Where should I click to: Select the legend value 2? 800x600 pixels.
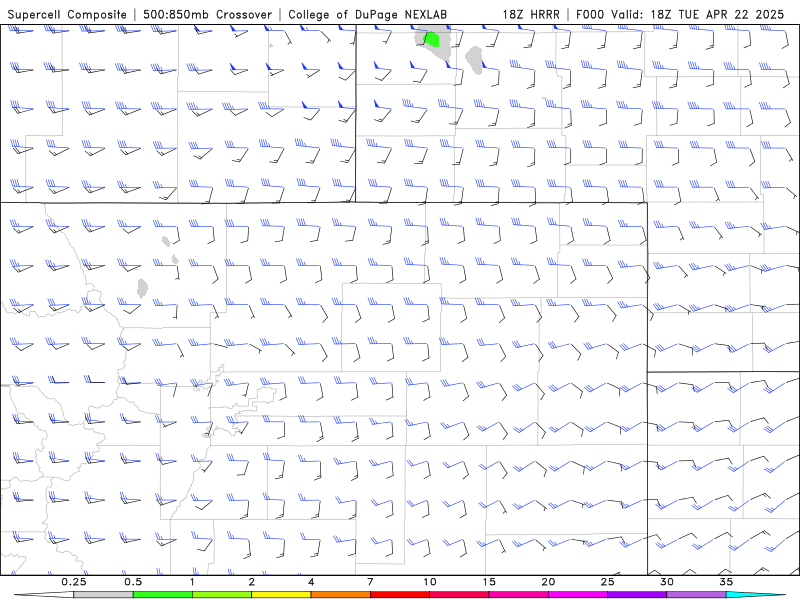point(252,582)
